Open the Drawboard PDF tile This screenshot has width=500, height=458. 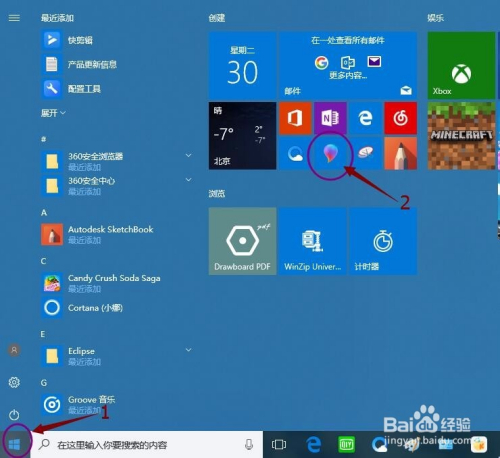pyautogui.click(x=242, y=241)
